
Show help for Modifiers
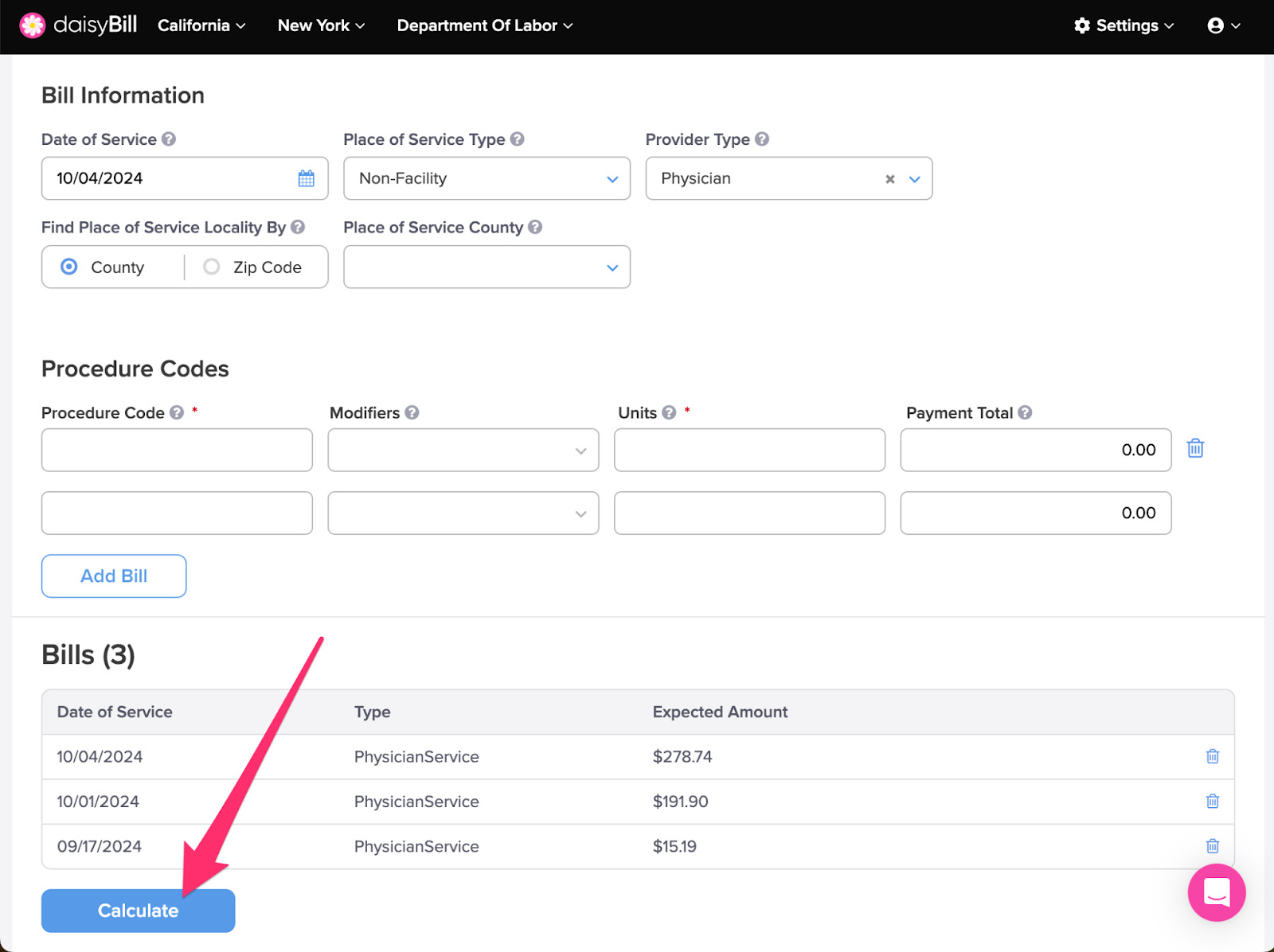[412, 412]
